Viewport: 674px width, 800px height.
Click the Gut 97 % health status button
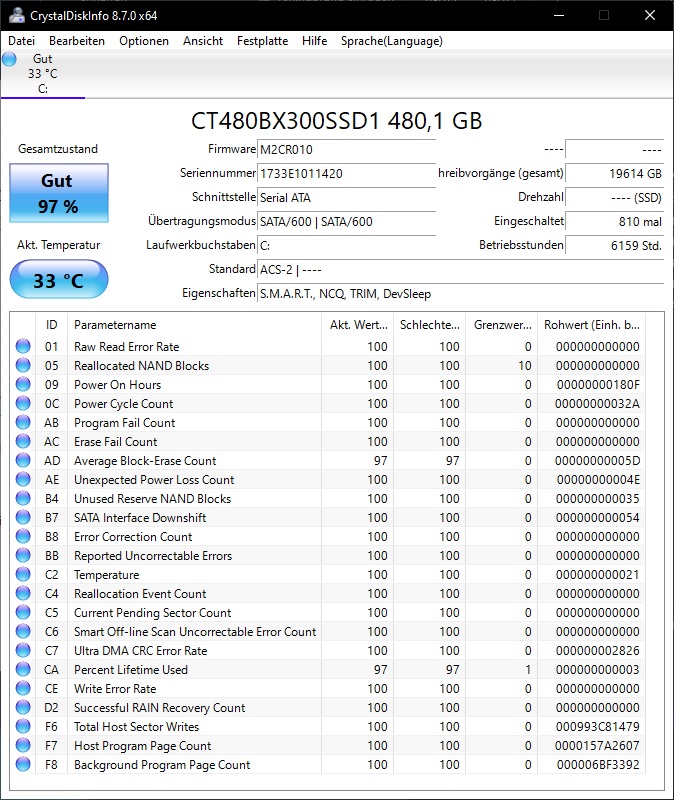[59, 193]
